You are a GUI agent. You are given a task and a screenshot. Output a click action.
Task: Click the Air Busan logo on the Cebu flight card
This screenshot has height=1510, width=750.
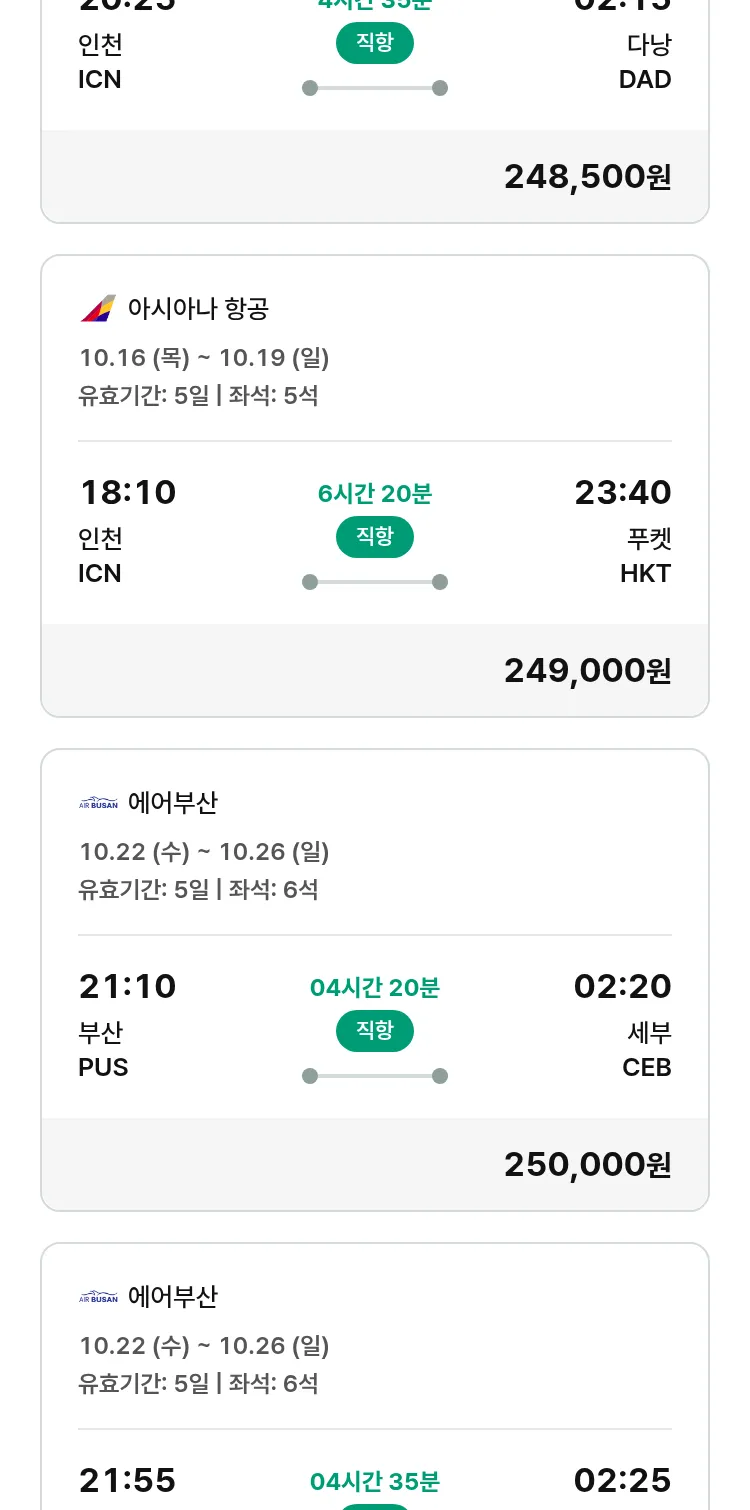(98, 803)
